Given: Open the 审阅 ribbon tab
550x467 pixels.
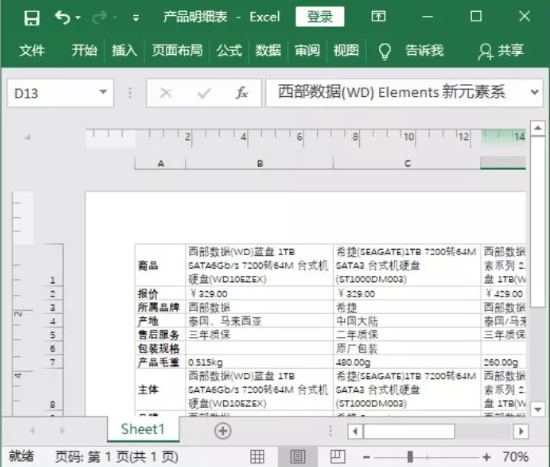Looking at the screenshot, I should (307, 51).
